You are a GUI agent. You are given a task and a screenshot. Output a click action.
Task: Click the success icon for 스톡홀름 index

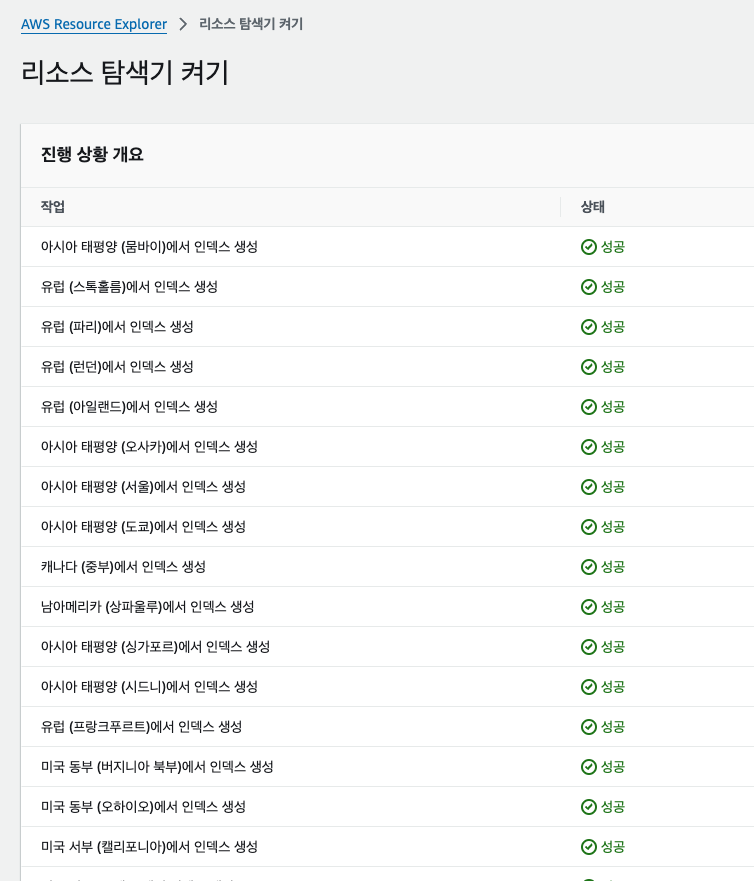tap(589, 287)
